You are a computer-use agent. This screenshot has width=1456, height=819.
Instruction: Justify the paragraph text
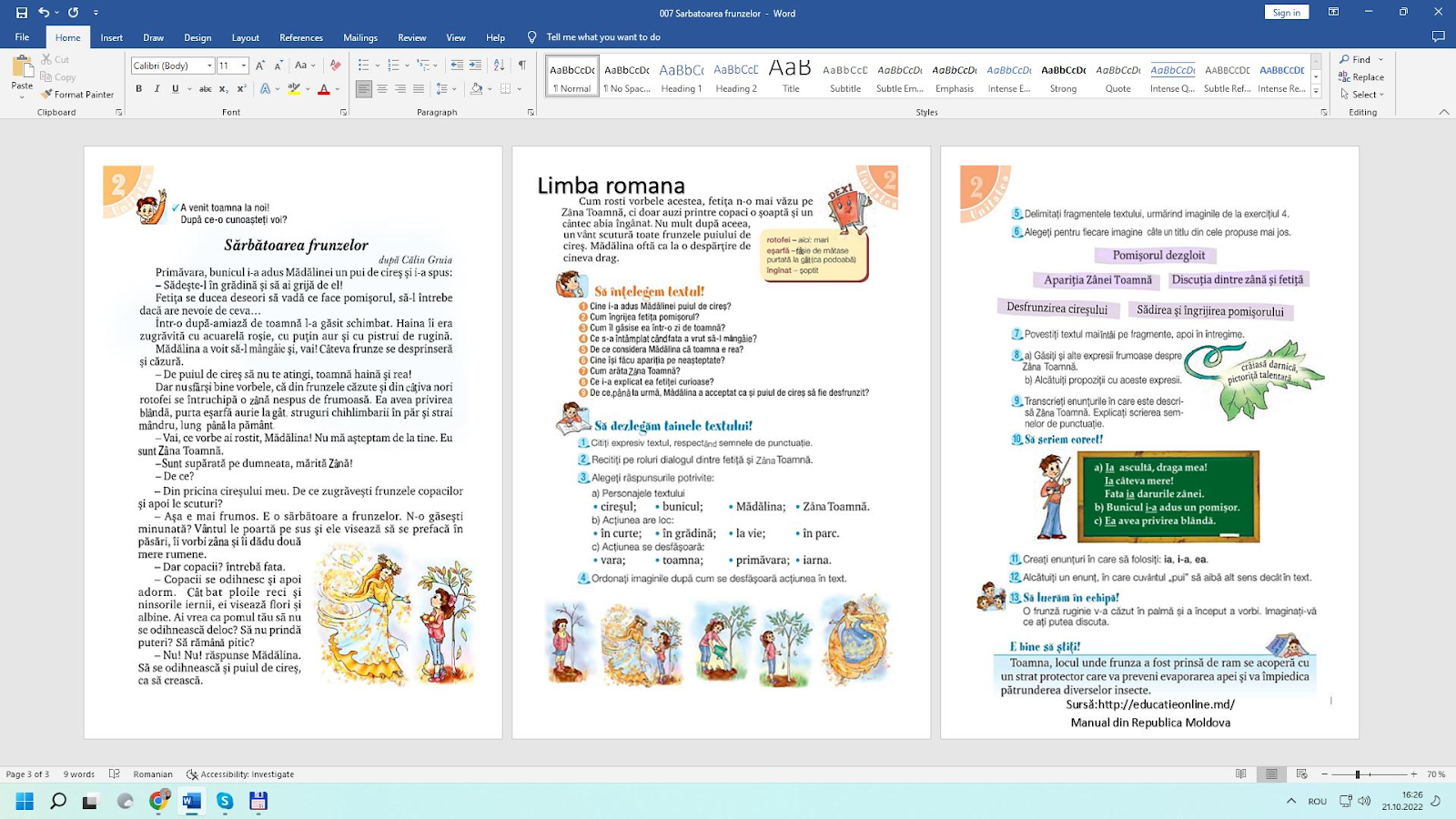419,89
